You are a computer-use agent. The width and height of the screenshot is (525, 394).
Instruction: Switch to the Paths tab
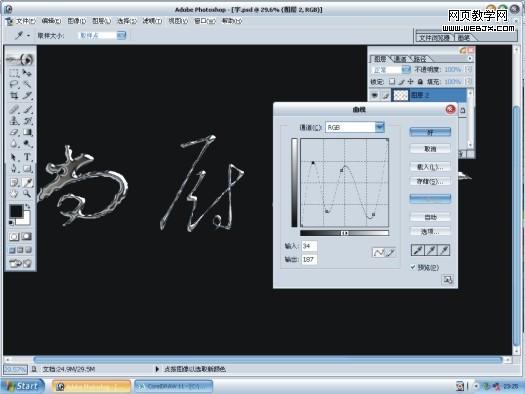[420, 59]
